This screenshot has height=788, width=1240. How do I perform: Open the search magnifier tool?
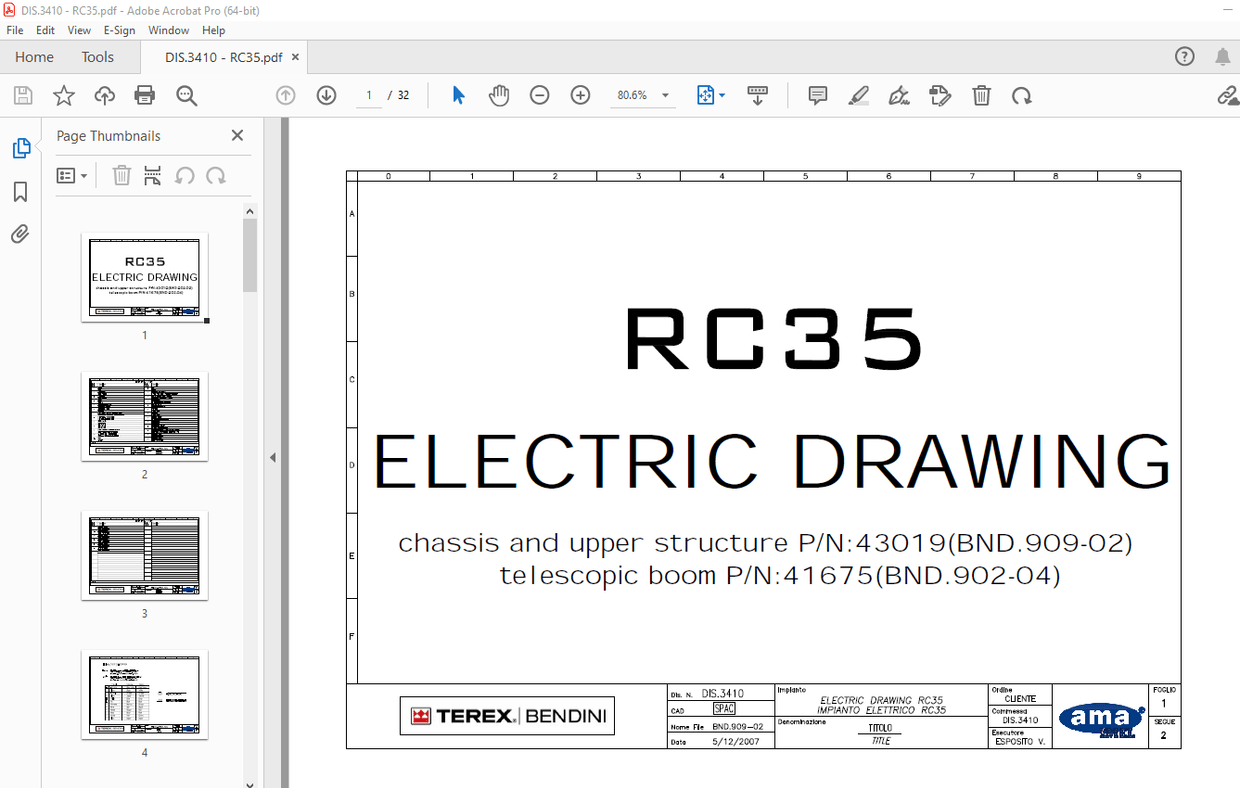click(x=186, y=95)
